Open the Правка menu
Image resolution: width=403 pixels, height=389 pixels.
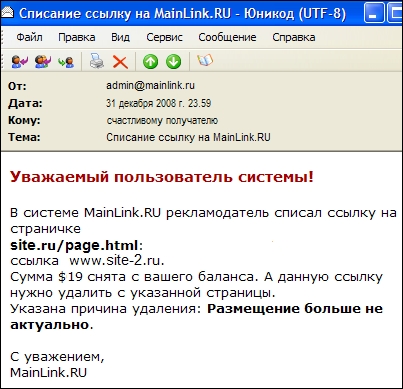[x=77, y=37]
